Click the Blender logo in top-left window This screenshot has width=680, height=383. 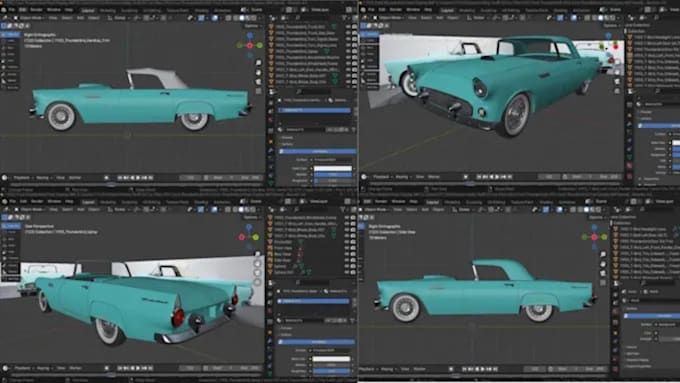(4, 10)
